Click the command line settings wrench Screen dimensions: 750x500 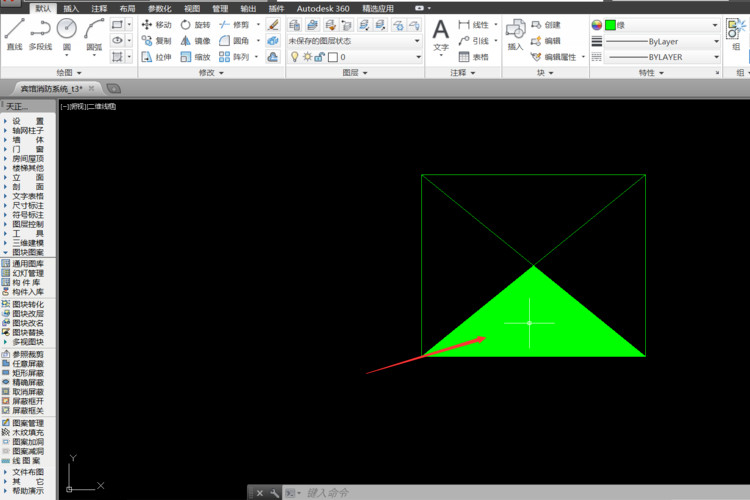coord(275,493)
